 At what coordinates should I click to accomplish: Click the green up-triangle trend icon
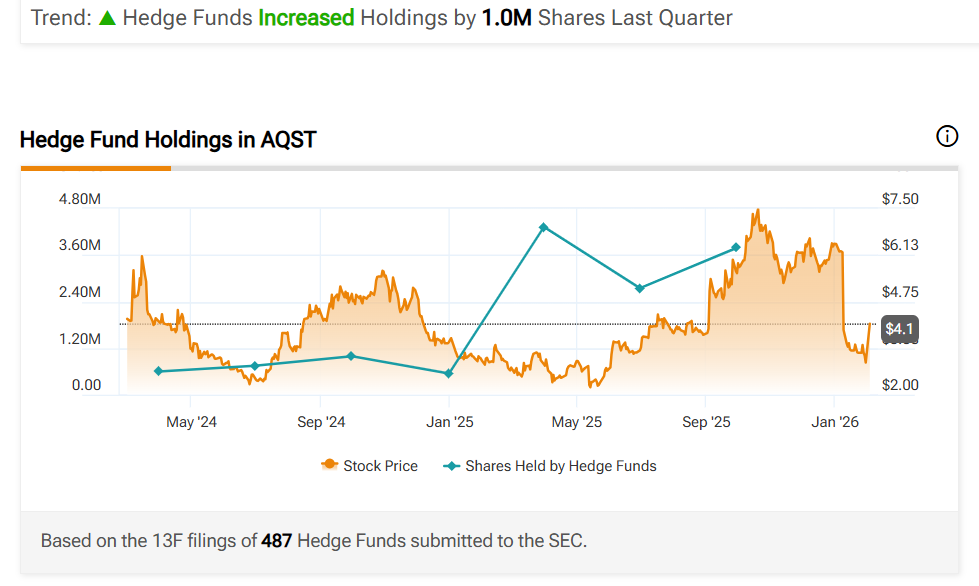(x=107, y=18)
